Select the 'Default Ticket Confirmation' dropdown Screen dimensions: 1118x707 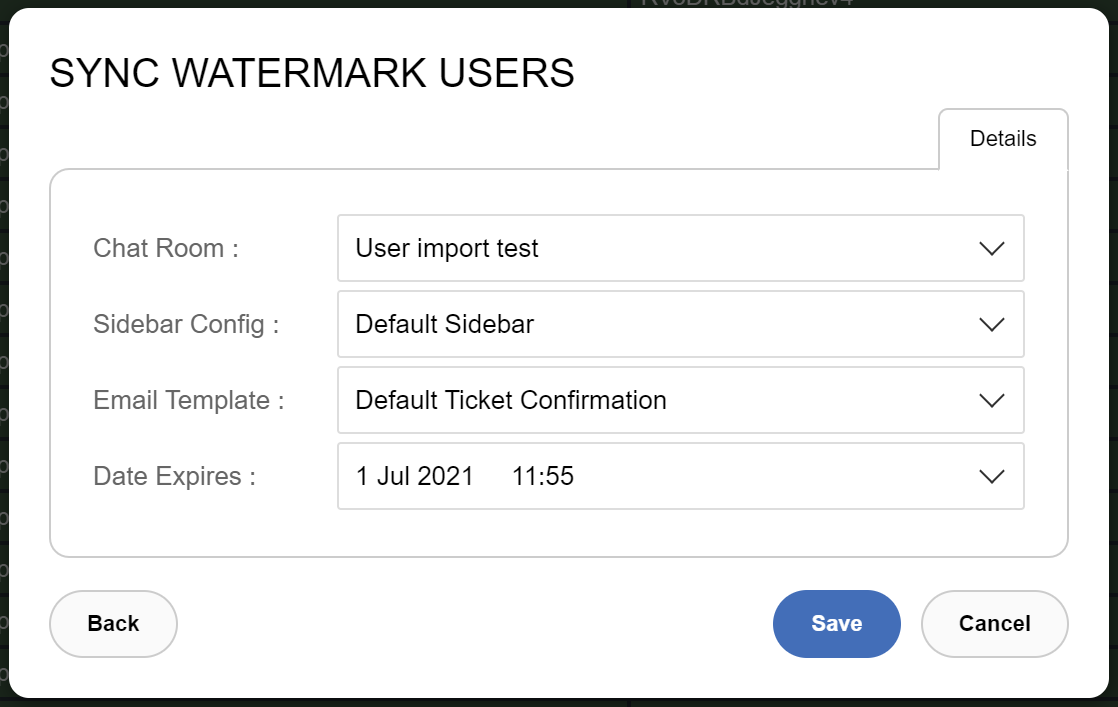681,400
